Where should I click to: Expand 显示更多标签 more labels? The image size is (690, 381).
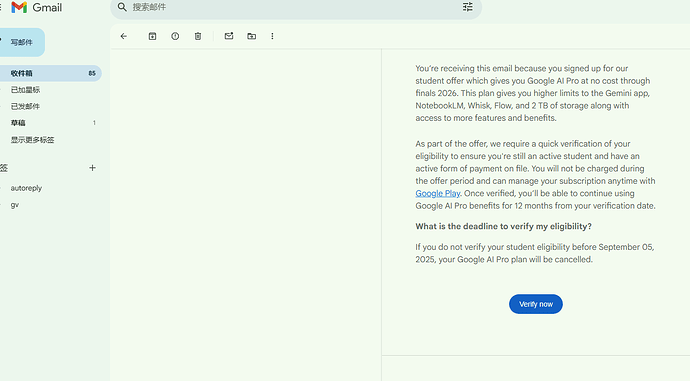[33, 140]
